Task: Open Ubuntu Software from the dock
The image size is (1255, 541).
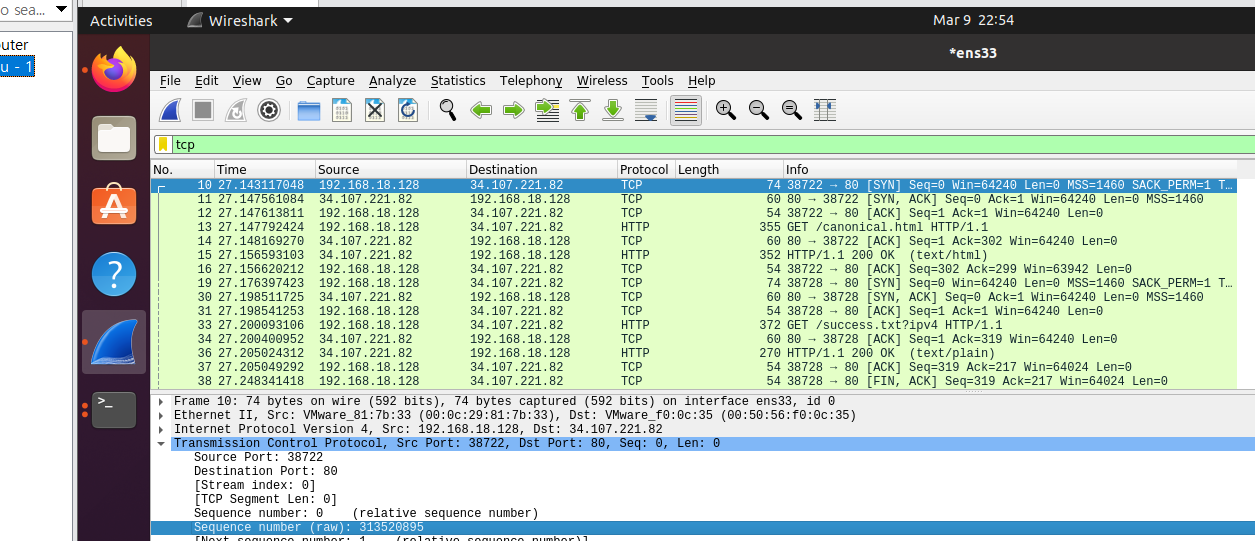Action: [114, 206]
